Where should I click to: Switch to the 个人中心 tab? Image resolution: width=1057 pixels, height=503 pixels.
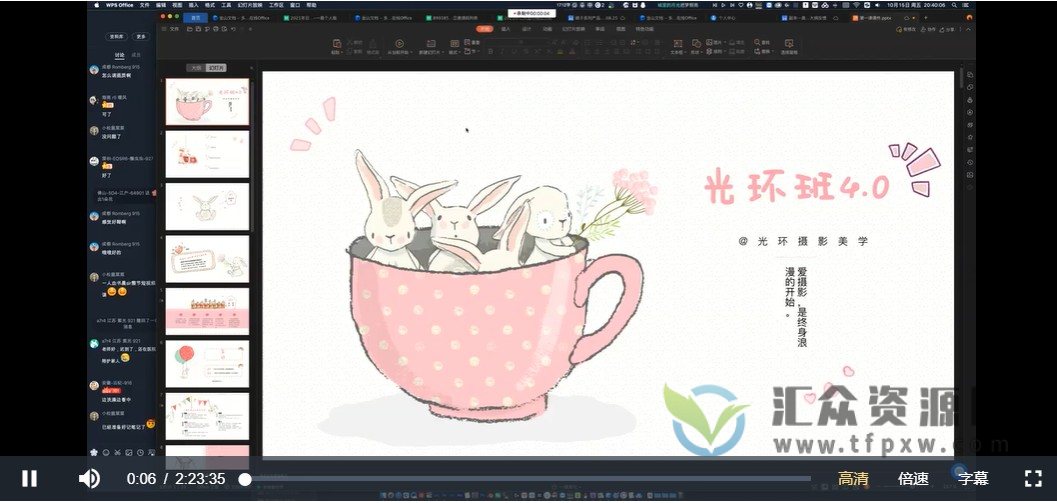[724, 18]
